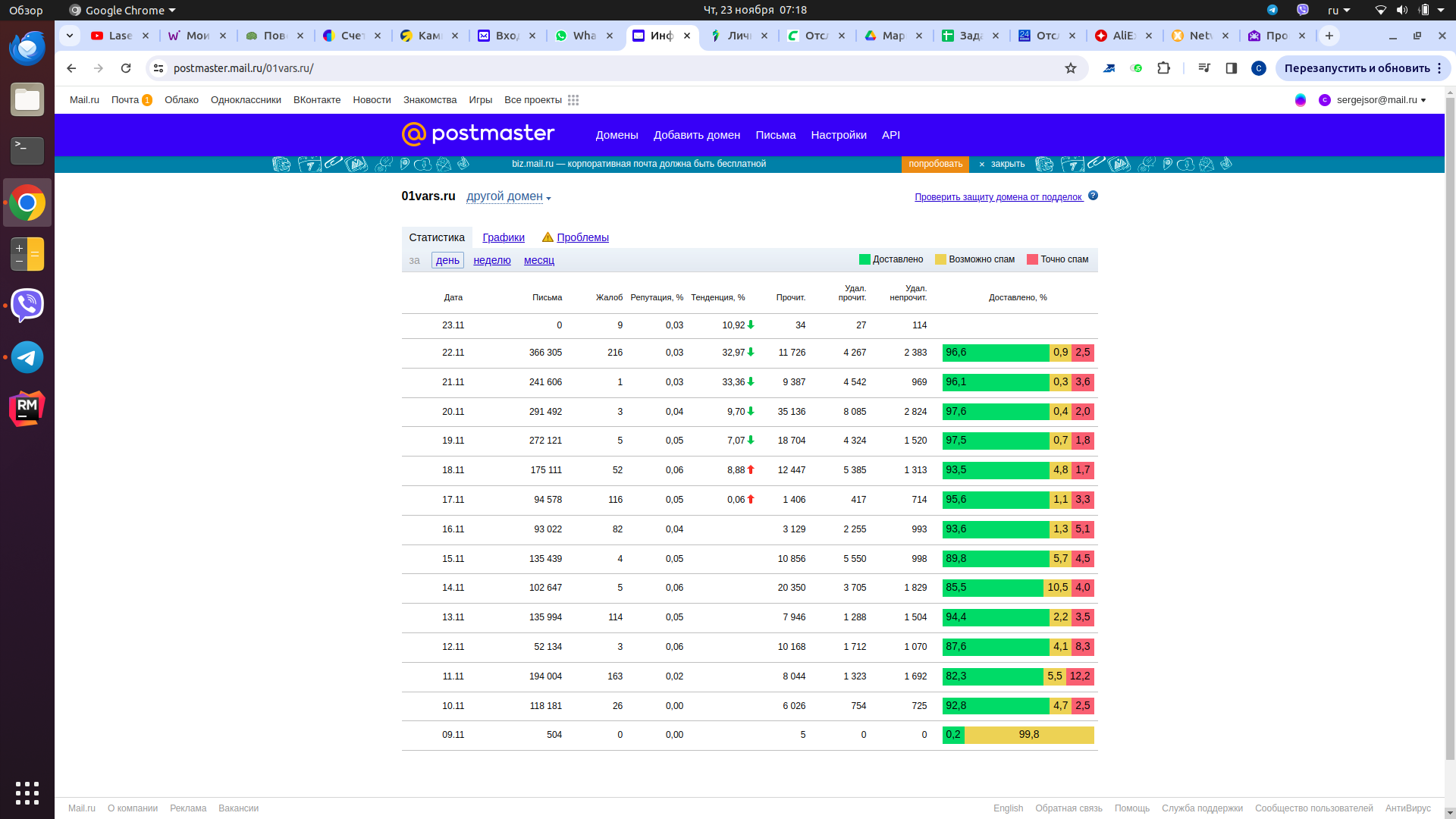
Task: Open the Проблемы tab
Action: click(582, 237)
